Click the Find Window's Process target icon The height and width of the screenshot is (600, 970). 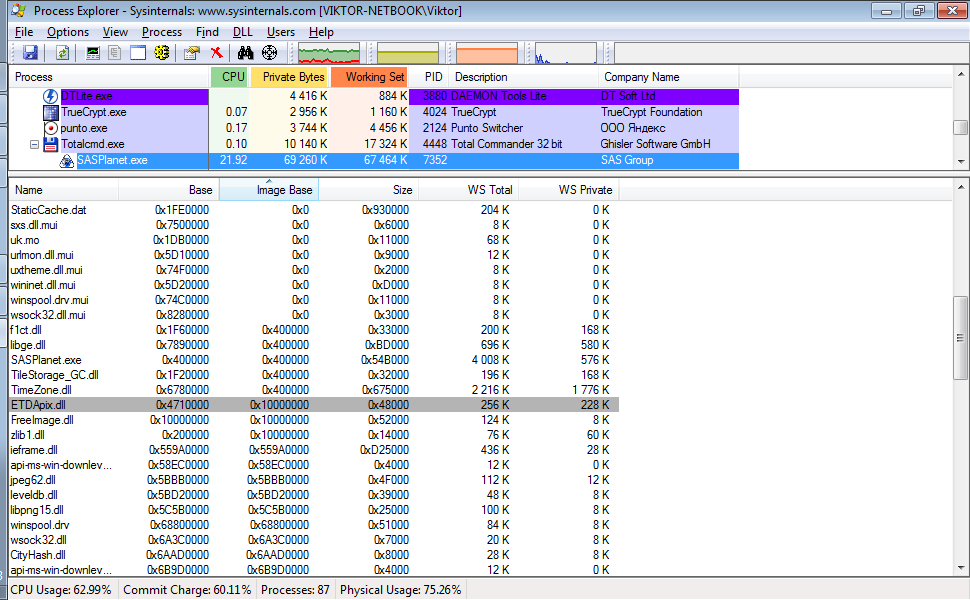269,53
